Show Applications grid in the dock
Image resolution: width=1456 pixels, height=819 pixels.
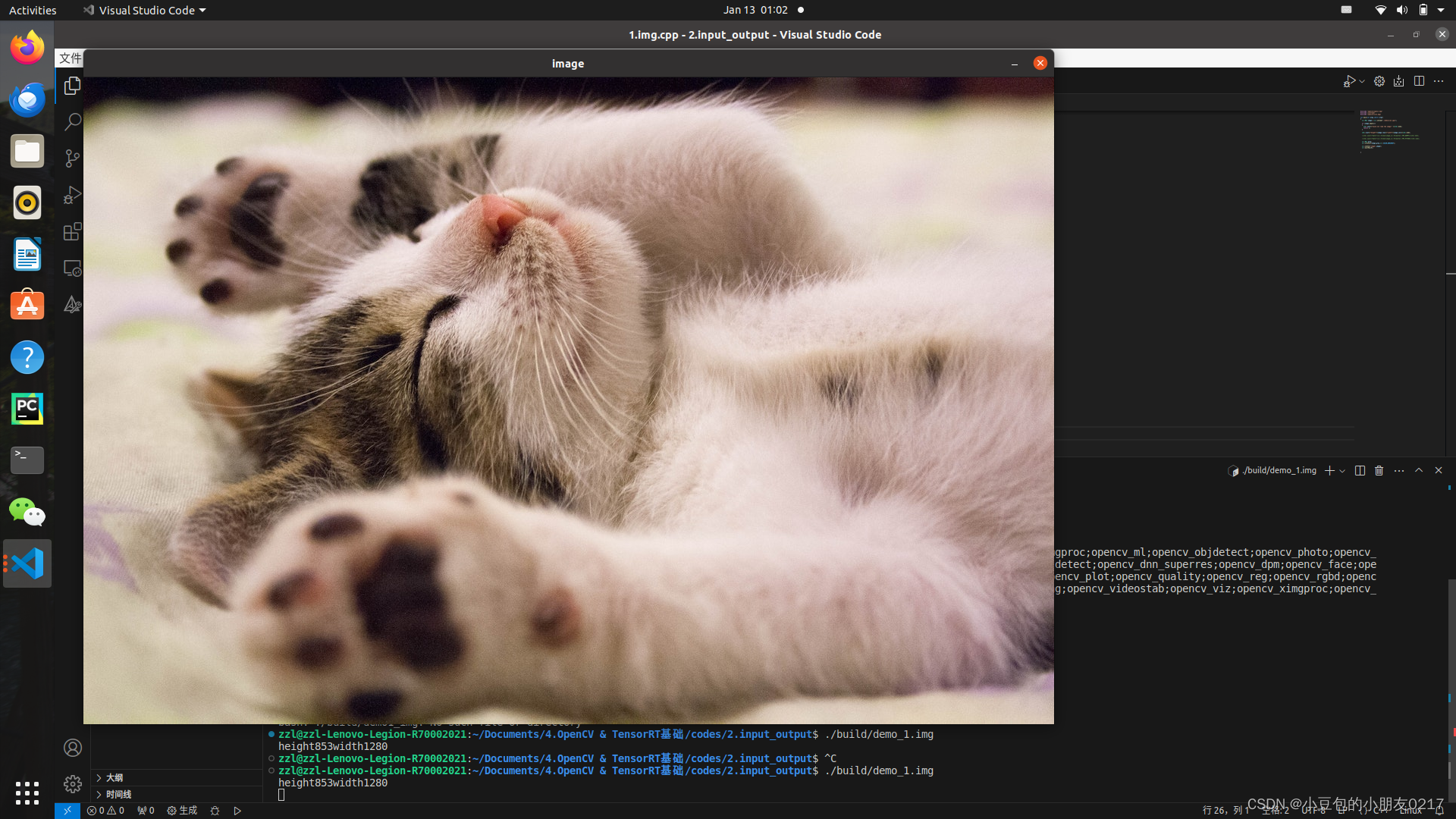click(x=27, y=793)
